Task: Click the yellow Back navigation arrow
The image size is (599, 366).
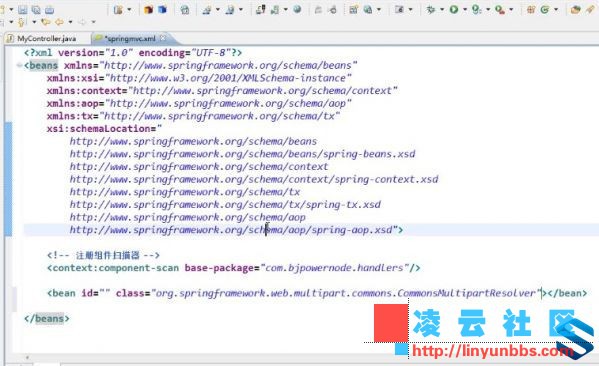Action: [59, 22]
